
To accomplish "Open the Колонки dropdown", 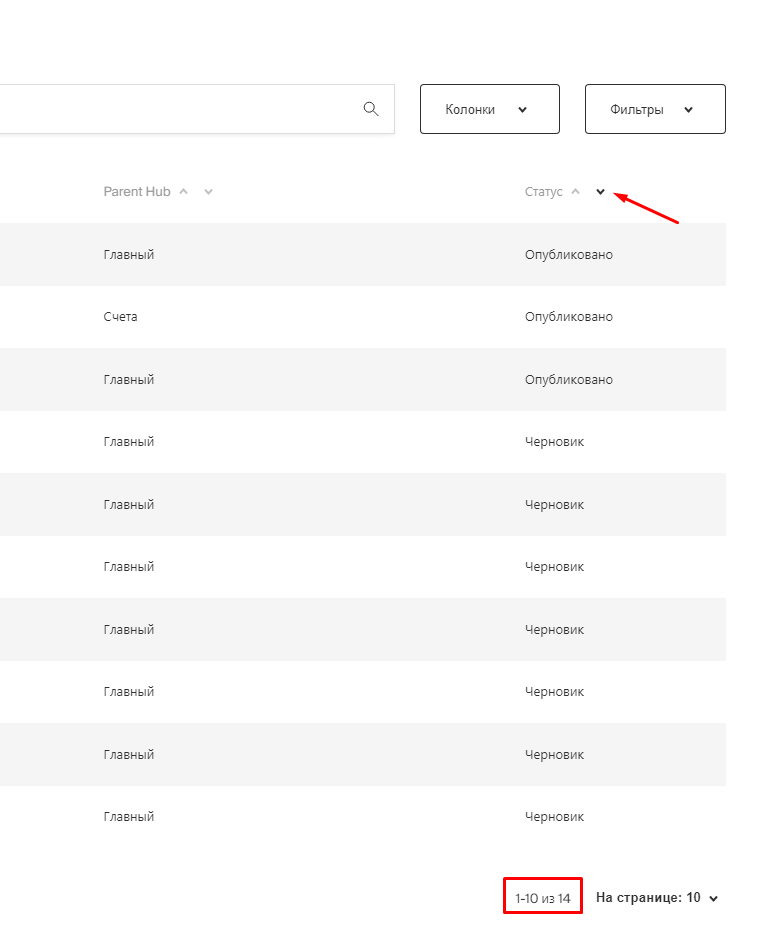I will pos(489,109).
